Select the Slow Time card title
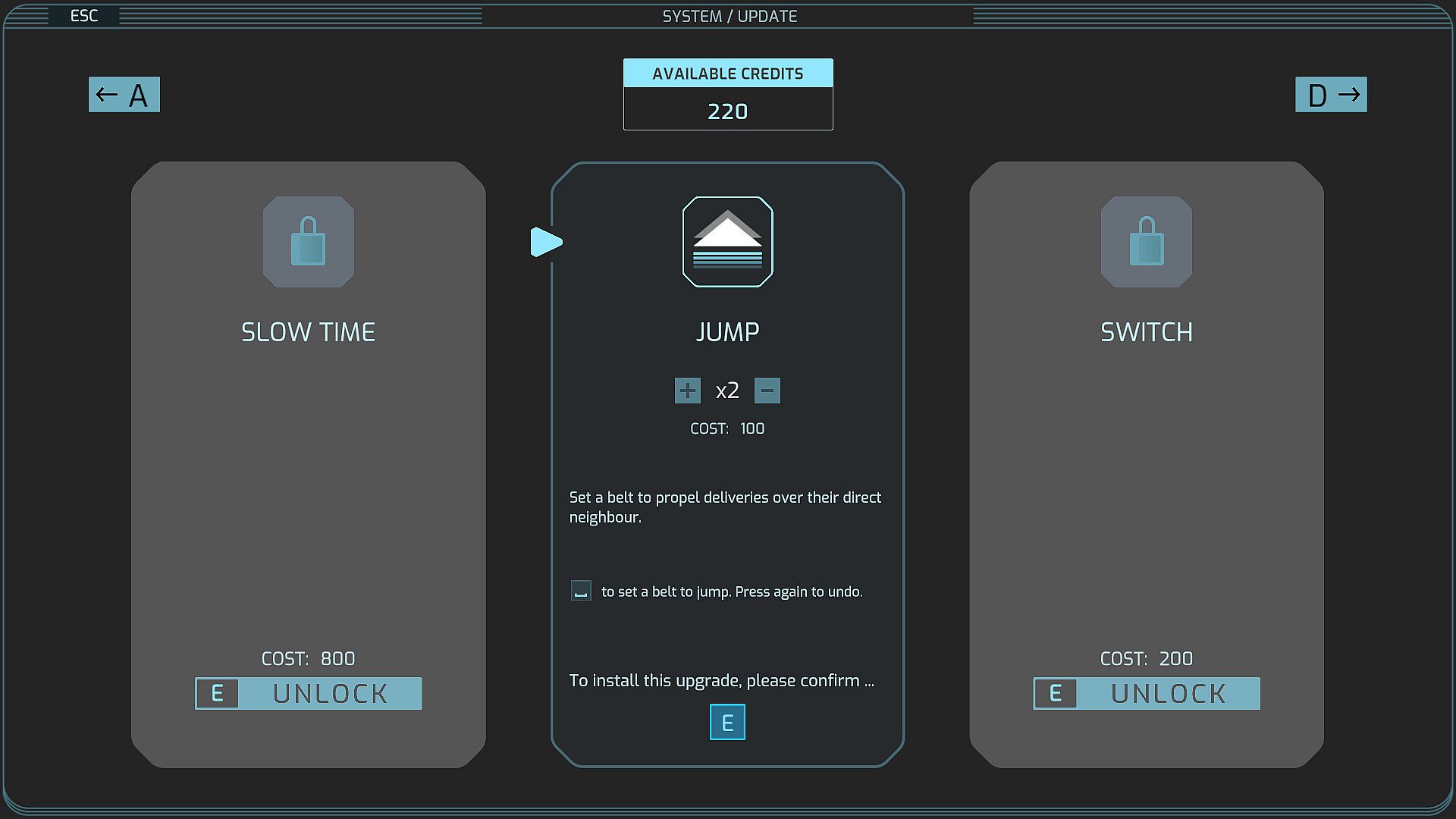 (x=308, y=332)
